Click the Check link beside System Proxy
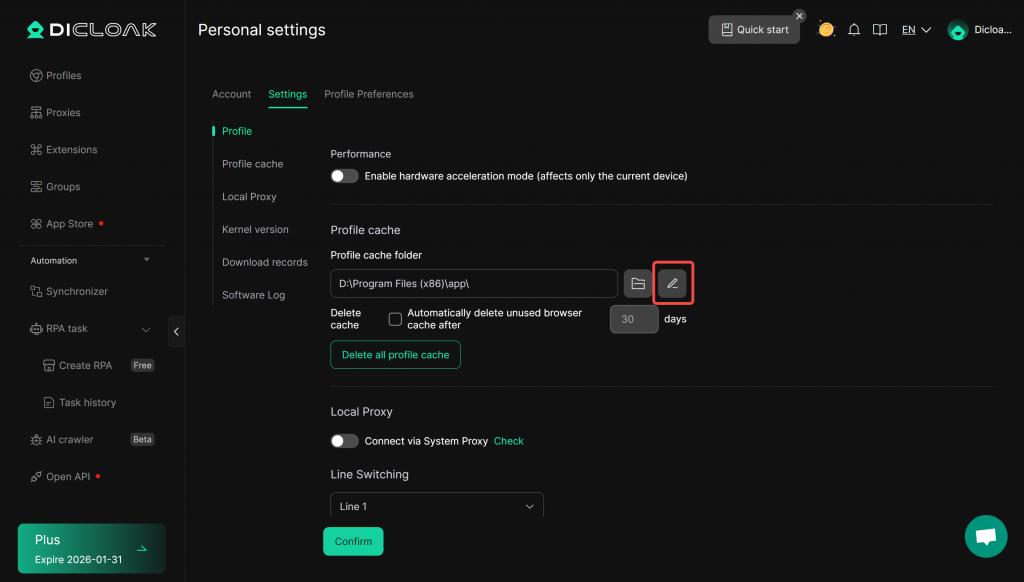Image resolution: width=1024 pixels, height=582 pixels. (508, 441)
